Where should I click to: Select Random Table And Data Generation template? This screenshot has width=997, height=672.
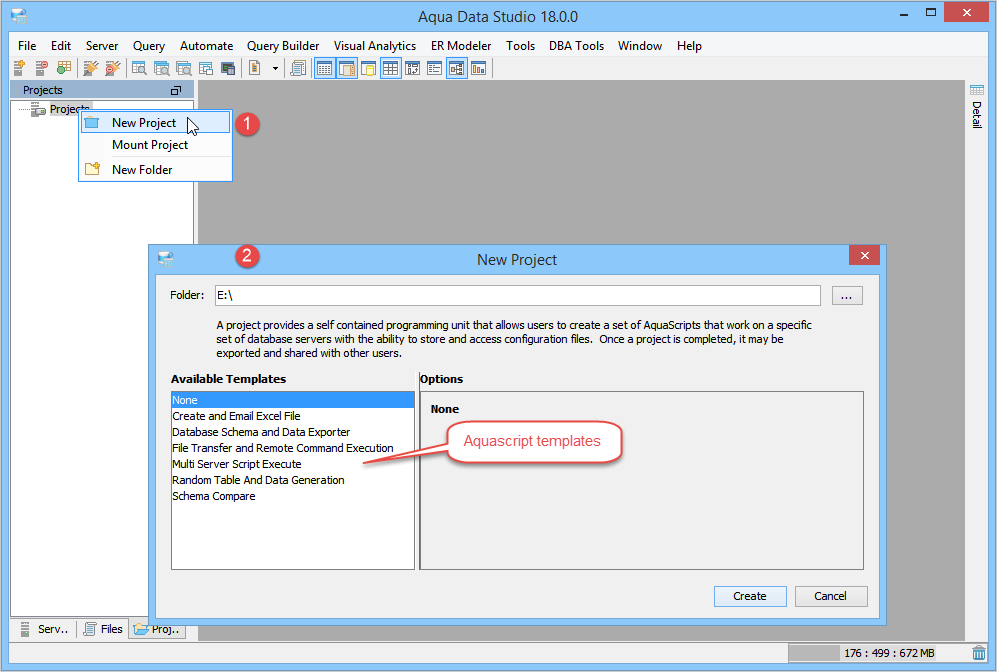(292, 480)
